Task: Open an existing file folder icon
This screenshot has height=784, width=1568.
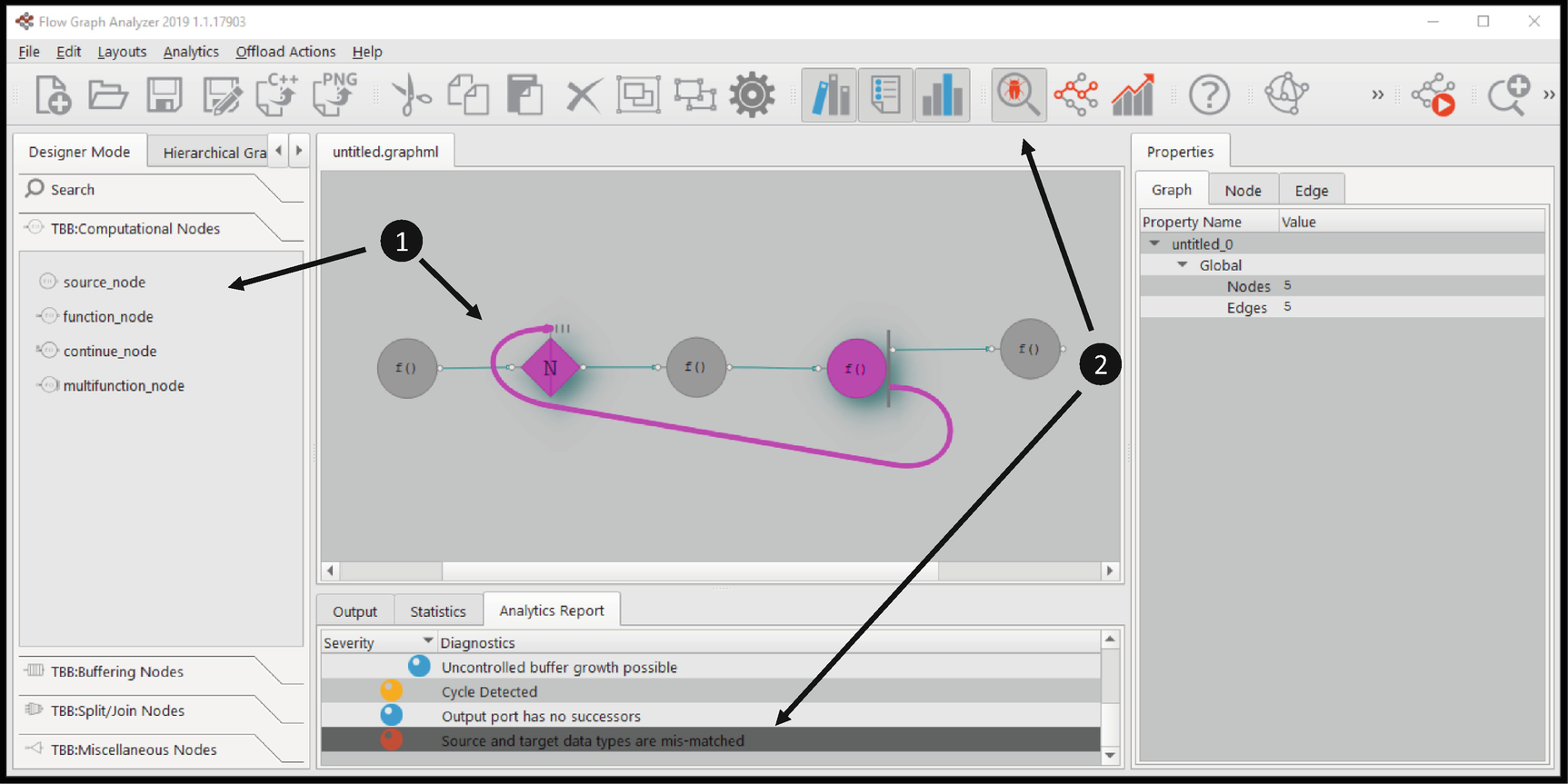Action: (x=108, y=94)
